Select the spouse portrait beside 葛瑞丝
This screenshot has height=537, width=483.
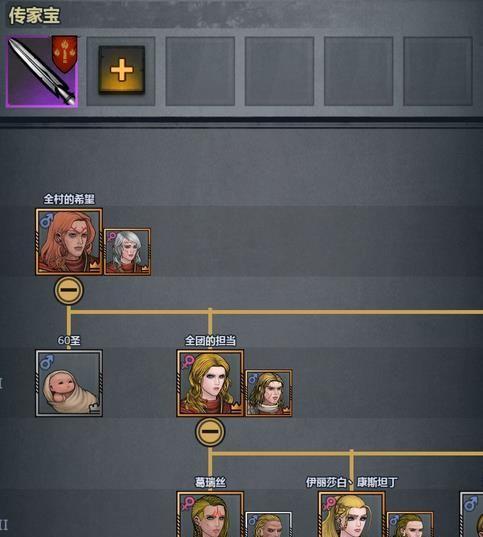pyautogui.click(x=269, y=524)
